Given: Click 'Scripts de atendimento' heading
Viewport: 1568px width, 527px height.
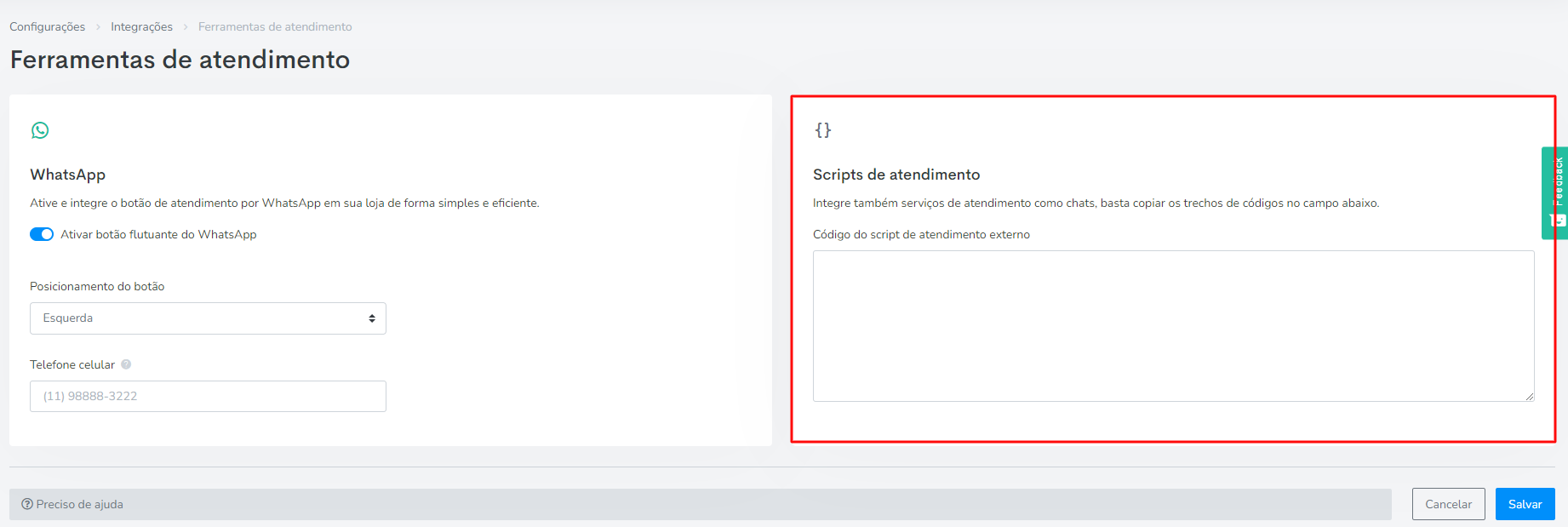Looking at the screenshot, I should click(896, 175).
